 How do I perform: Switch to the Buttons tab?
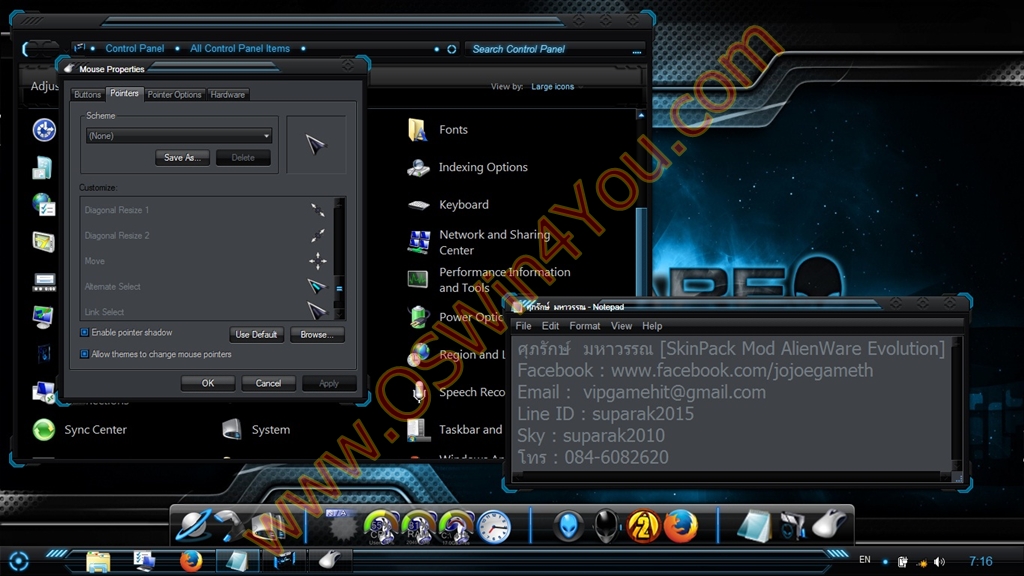pyautogui.click(x=88, y=95)
